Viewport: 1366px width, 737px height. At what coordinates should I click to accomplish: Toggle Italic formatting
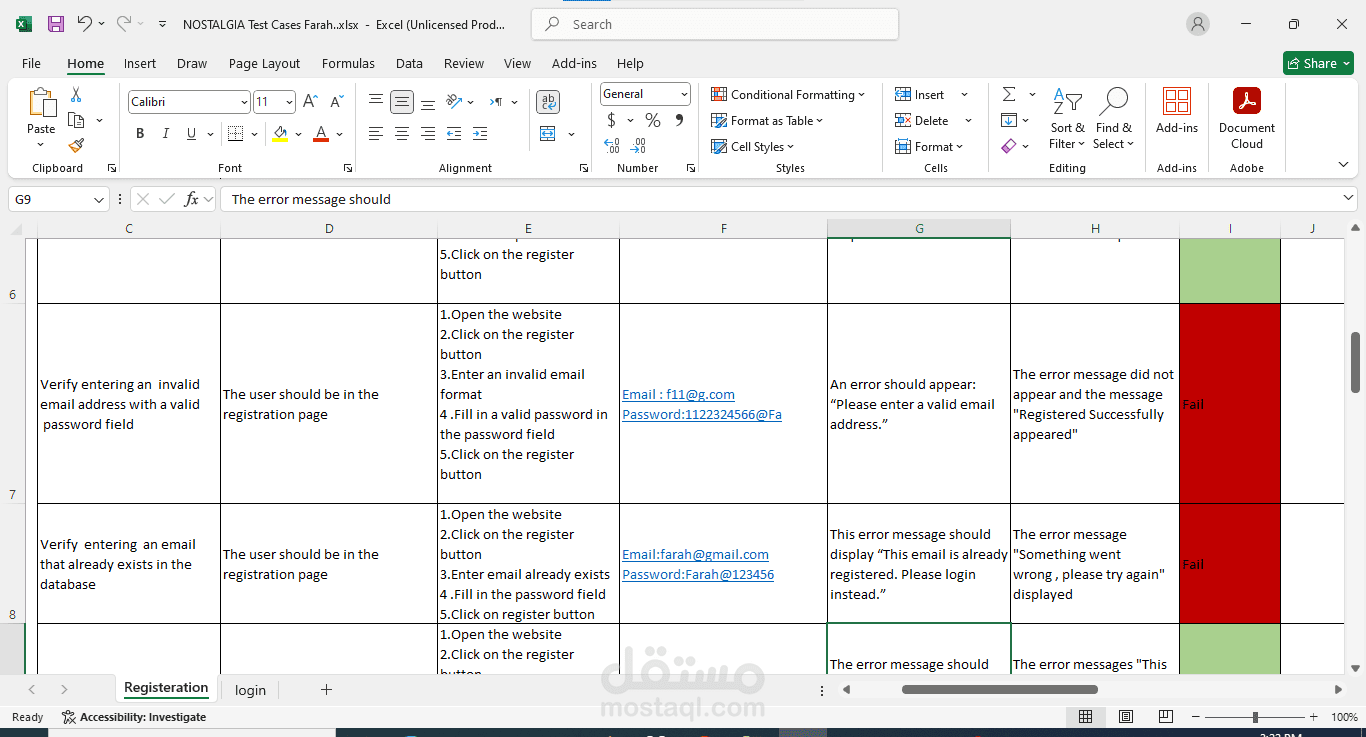[166, 134]
